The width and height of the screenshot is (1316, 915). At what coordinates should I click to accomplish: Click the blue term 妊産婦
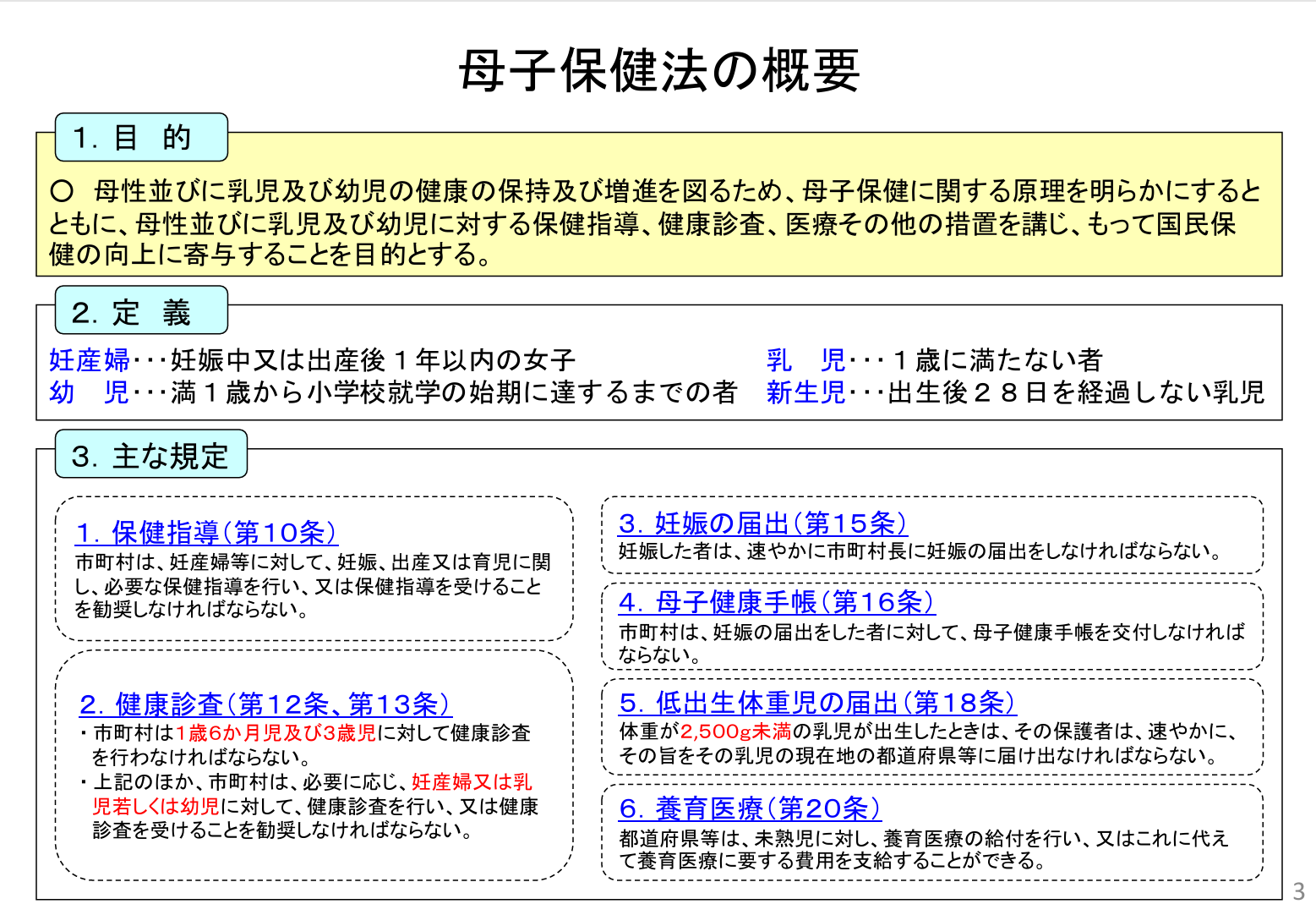coord(90,360)
